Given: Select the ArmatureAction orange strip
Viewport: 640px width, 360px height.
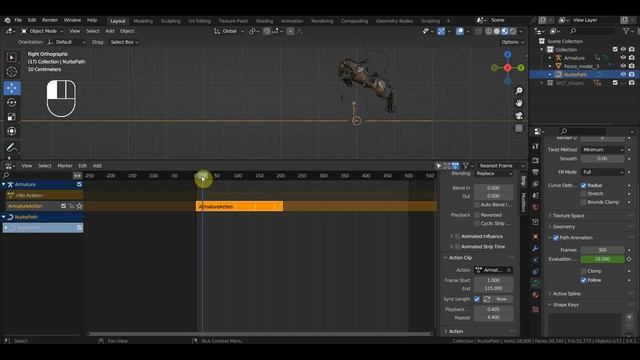Looking at the screenshot, I should pos(239,207).
